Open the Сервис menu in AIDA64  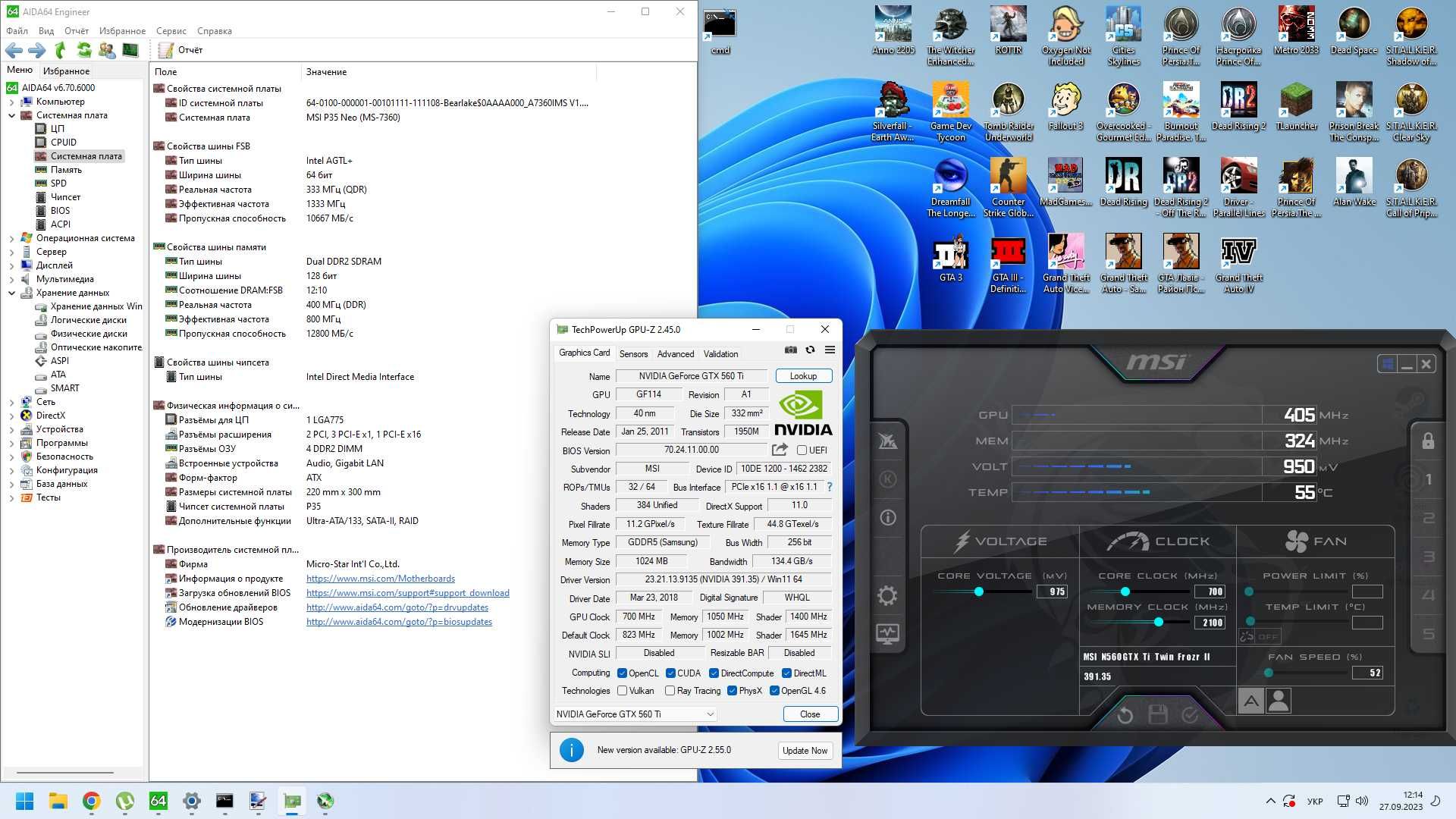tap(171, 31)
